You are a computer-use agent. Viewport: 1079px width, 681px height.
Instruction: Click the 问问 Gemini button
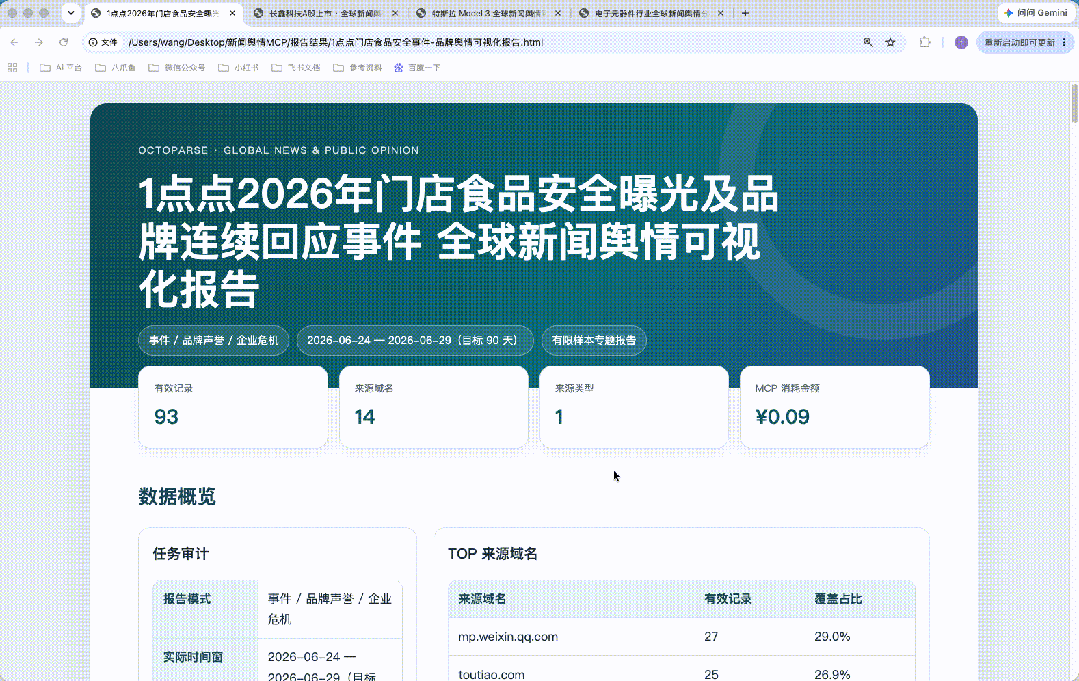[1036, 13]
